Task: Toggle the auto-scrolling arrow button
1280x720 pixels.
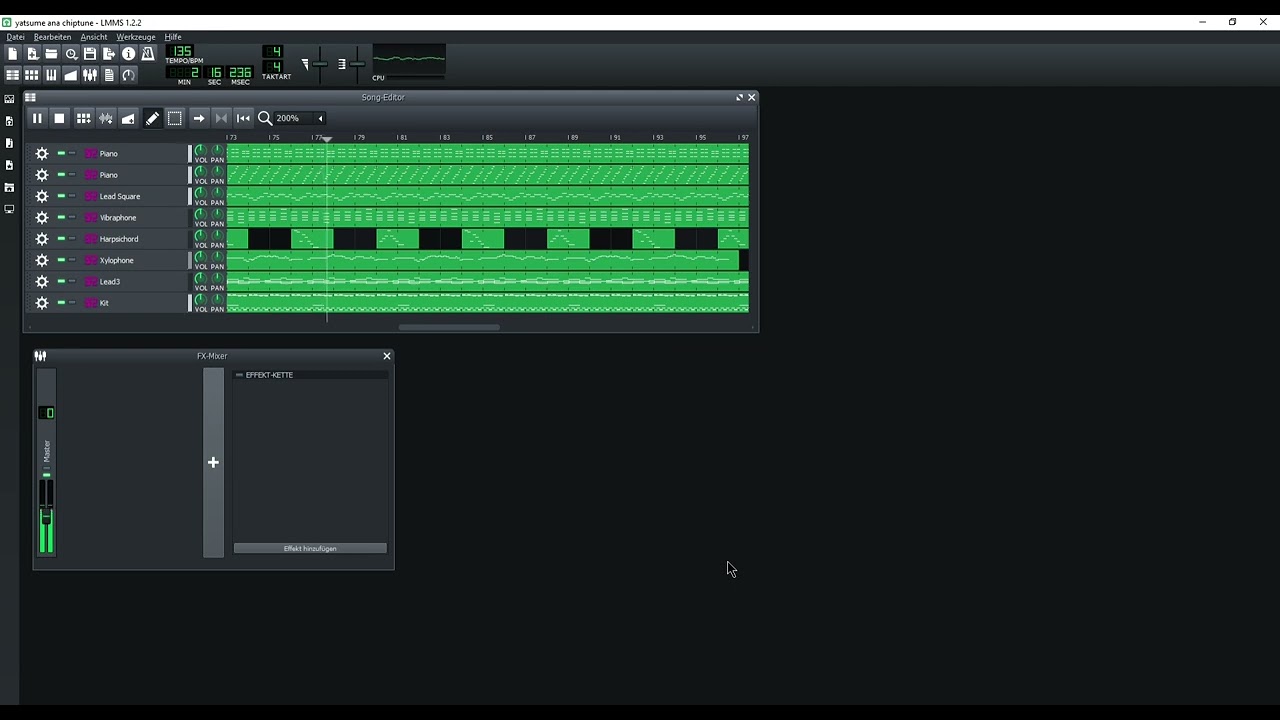Action: coord(199,118)
